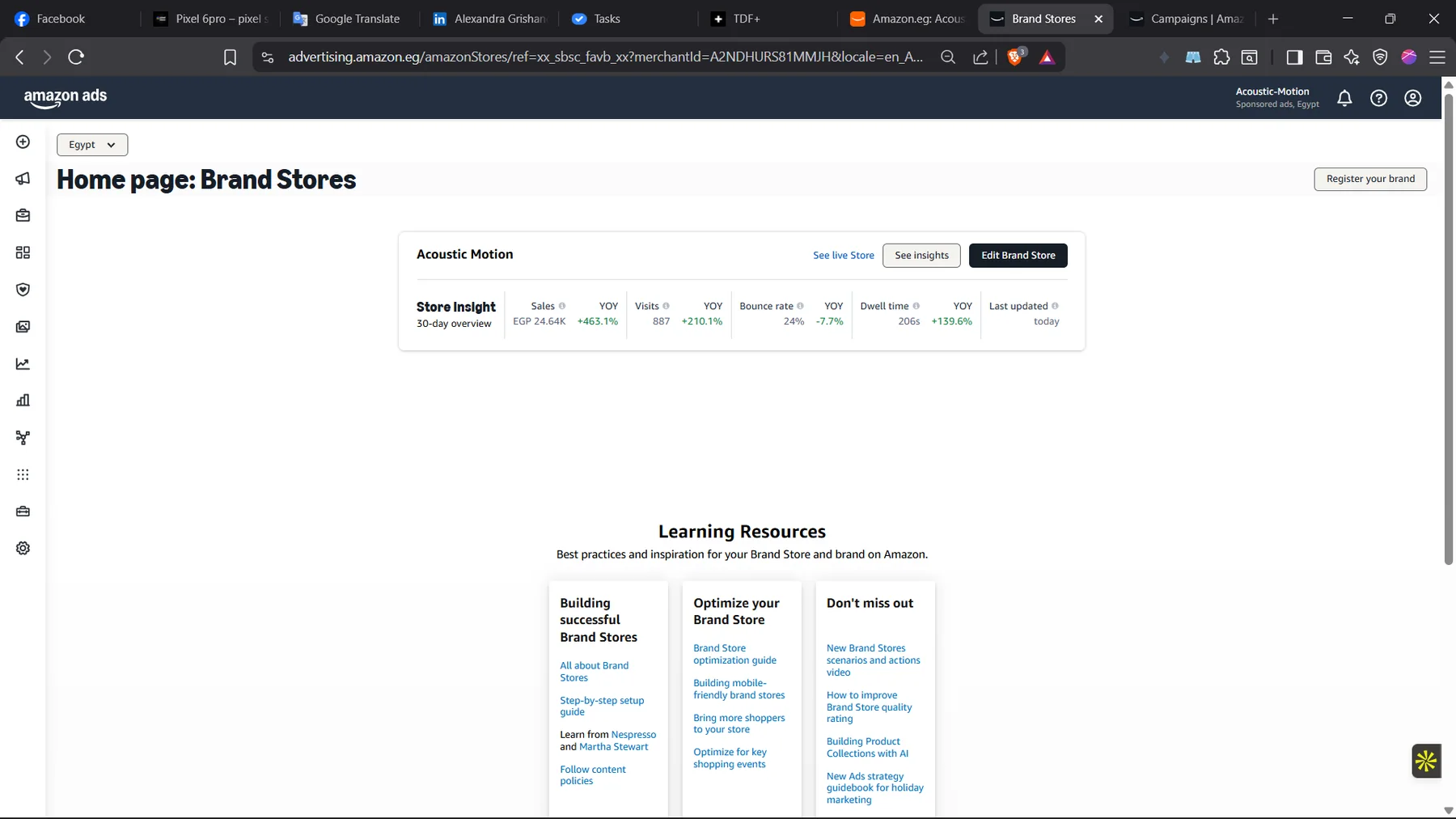This screenshot has height=819, width=1456.
Task: Click the Dwell time info icon
Action: [x=916, y=306]
